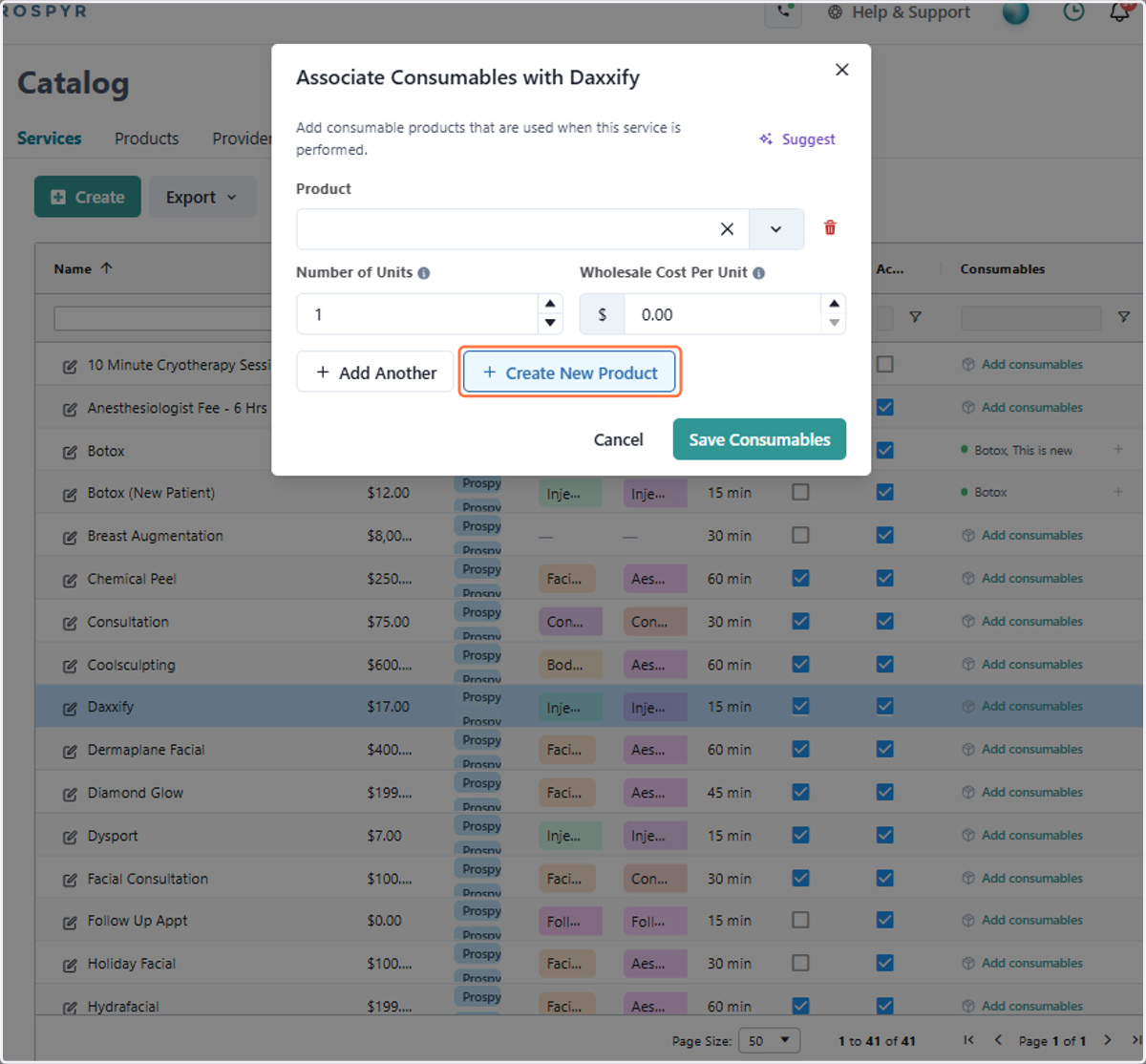This screenshot has width=1146, height=1064.
Task: Click Add consumables link for Coolsculpting
Action: coord(1023,664)
